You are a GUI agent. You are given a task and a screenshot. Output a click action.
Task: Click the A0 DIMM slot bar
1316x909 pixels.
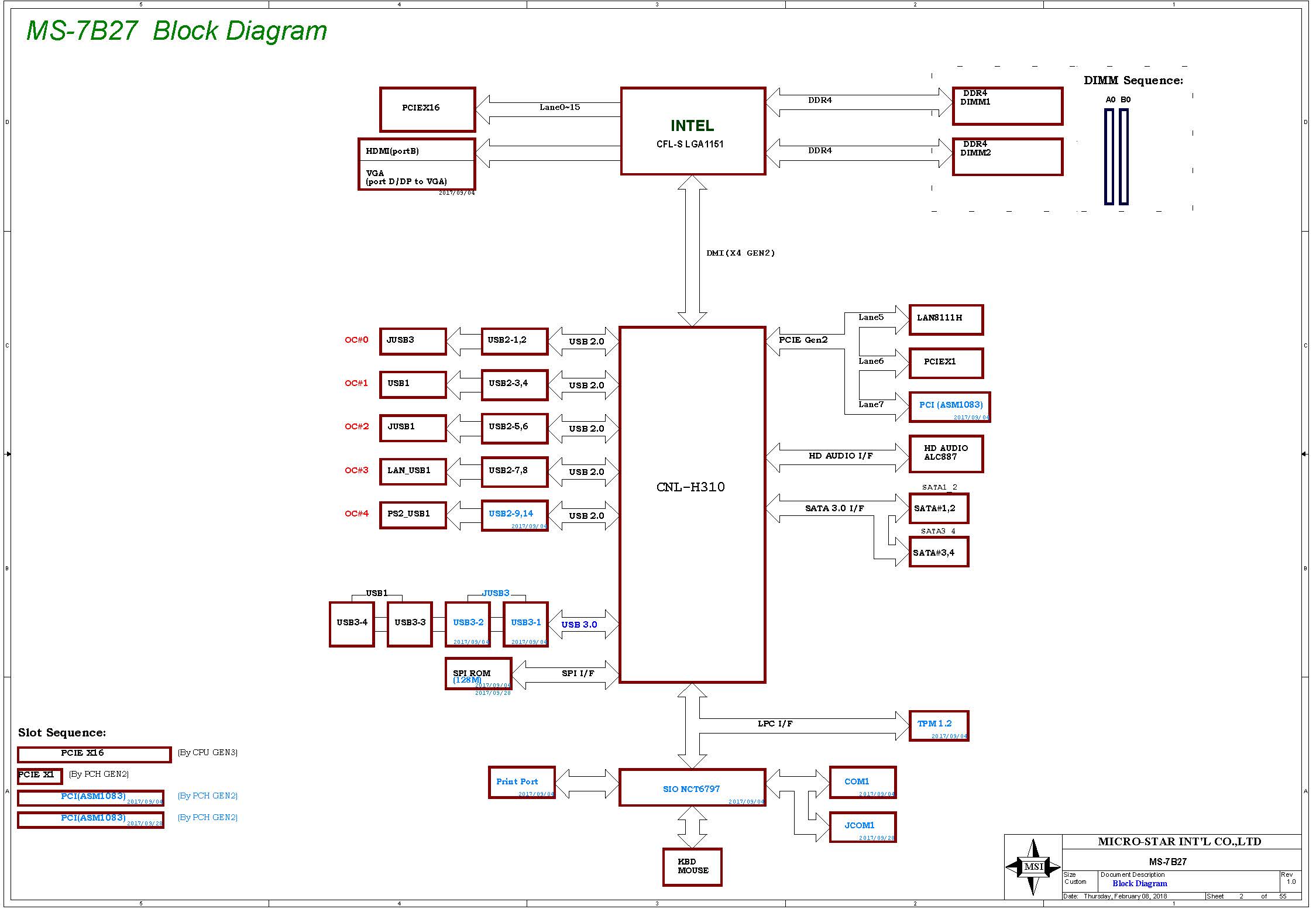click(1109, 157)
